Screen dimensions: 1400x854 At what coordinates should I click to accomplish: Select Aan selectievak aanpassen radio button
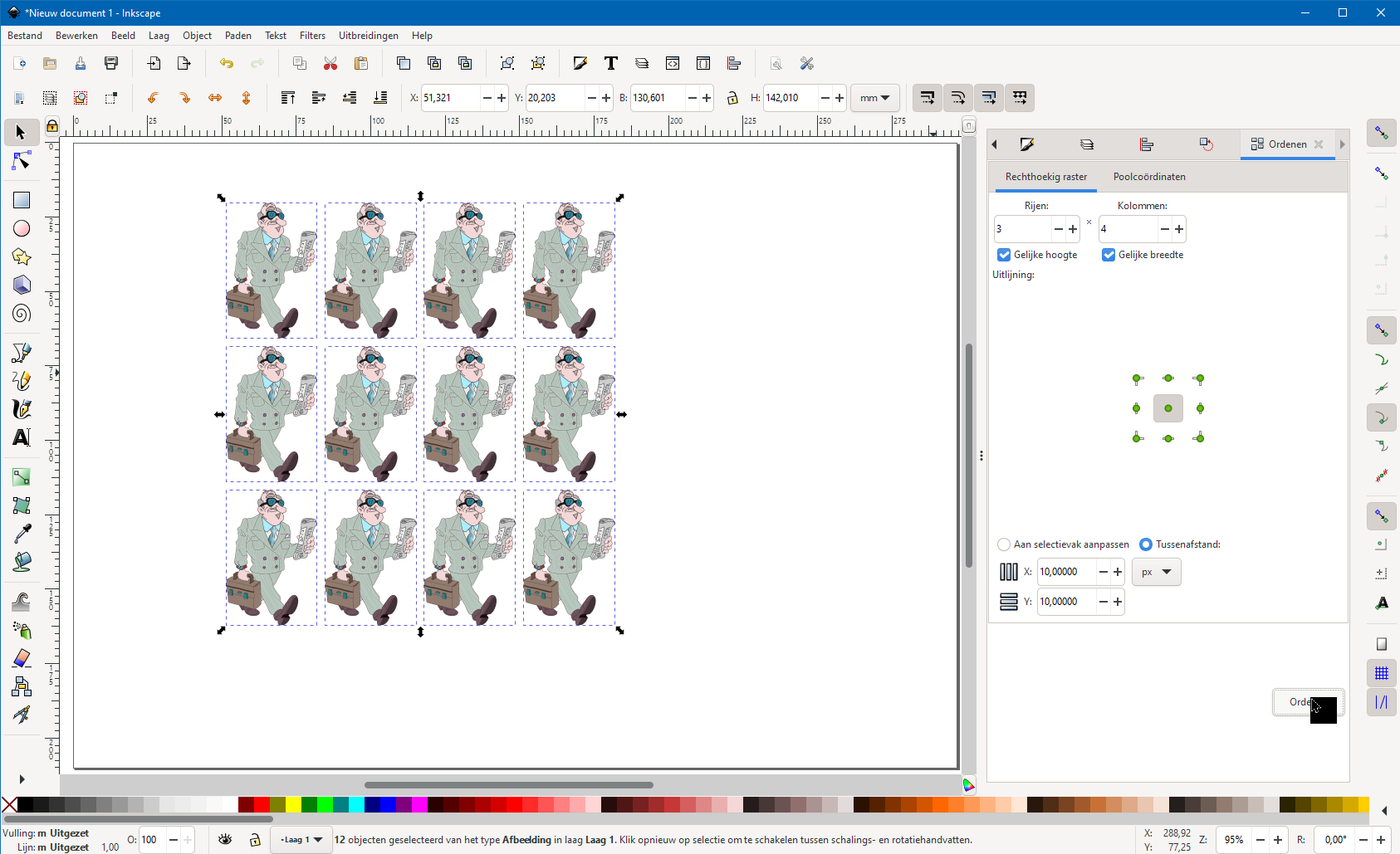pos(1004,544)
